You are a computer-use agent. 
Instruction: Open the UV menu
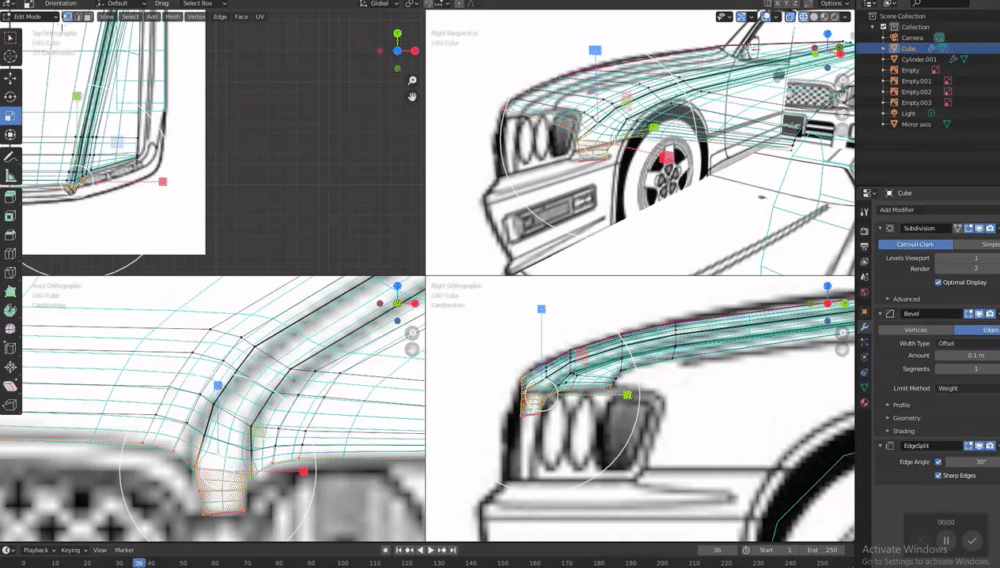pyautogui.click(x=260, y=17)
